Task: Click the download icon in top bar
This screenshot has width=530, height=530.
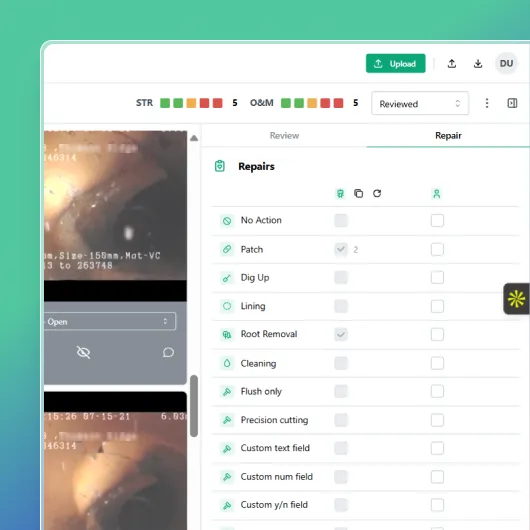Action: point(478,64)
